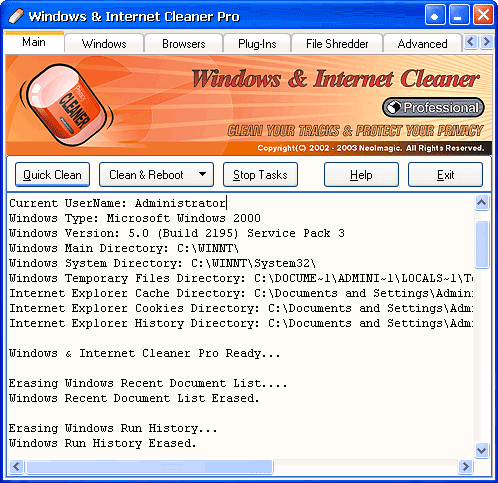498x483 pixels.
Task: Click the Exit button
Action: pos(445,175)
